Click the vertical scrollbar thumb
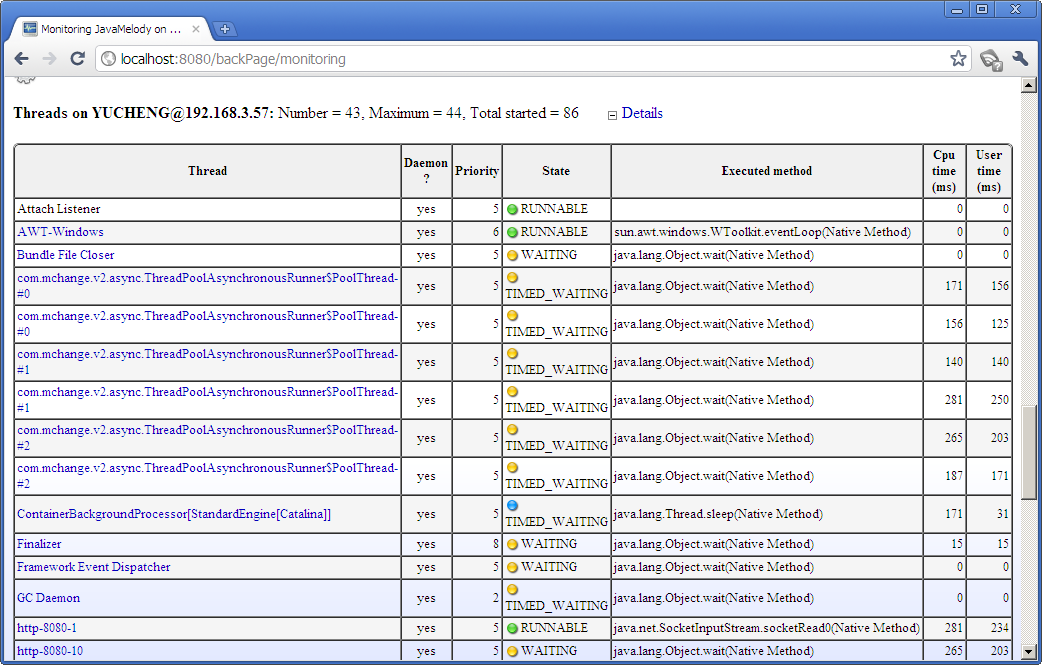The width and height of the screenshot is (1042, 665). pyautogui.click(x=1029, y=452)
